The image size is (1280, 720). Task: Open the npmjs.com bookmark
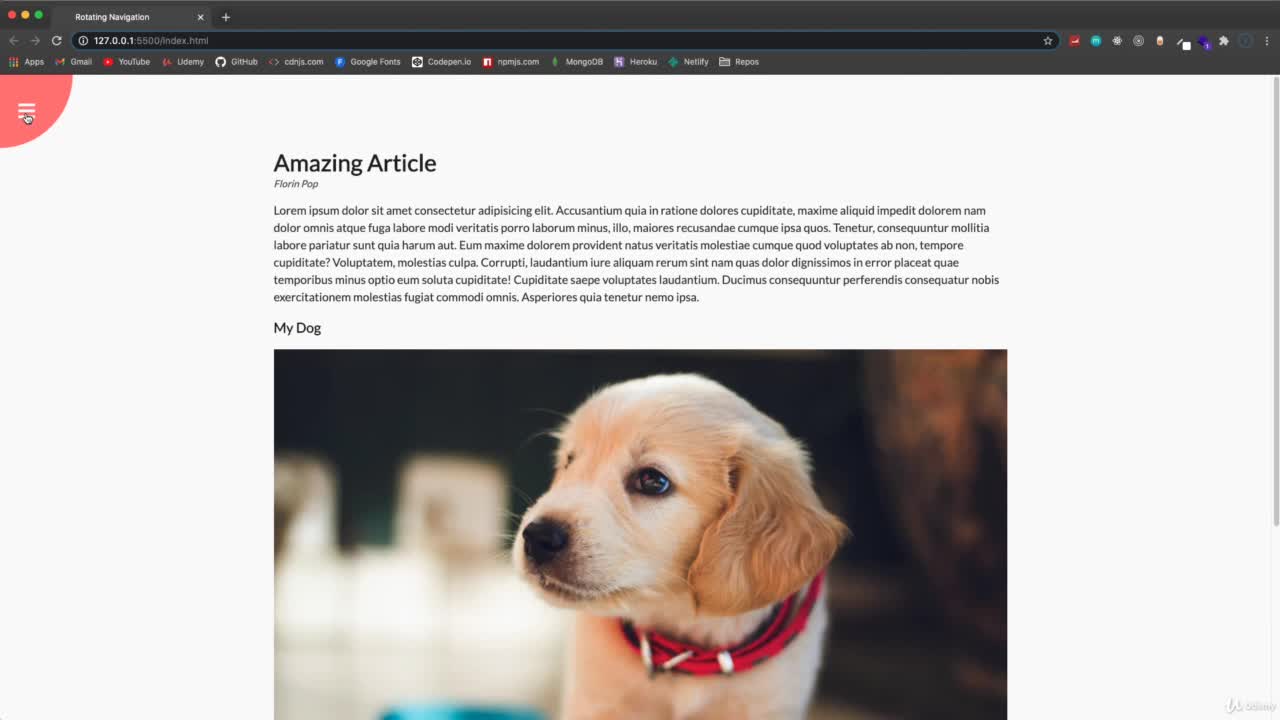click(x=511, y=62)
